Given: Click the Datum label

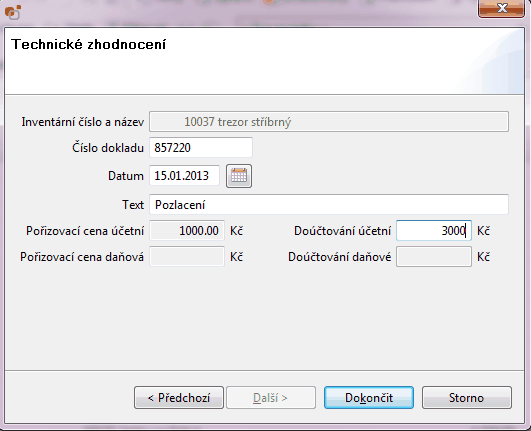Looking at the screenshot, I should point(126,176).
